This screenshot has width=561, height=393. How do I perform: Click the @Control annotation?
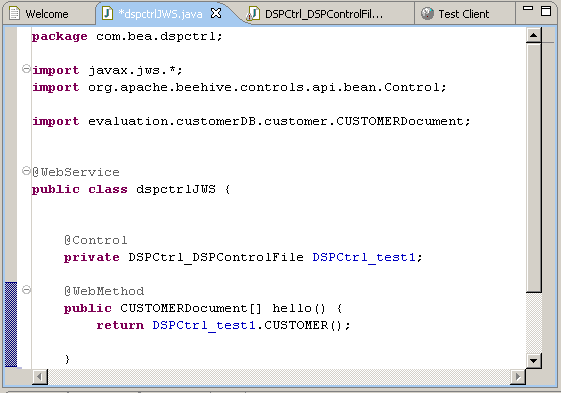96,240
